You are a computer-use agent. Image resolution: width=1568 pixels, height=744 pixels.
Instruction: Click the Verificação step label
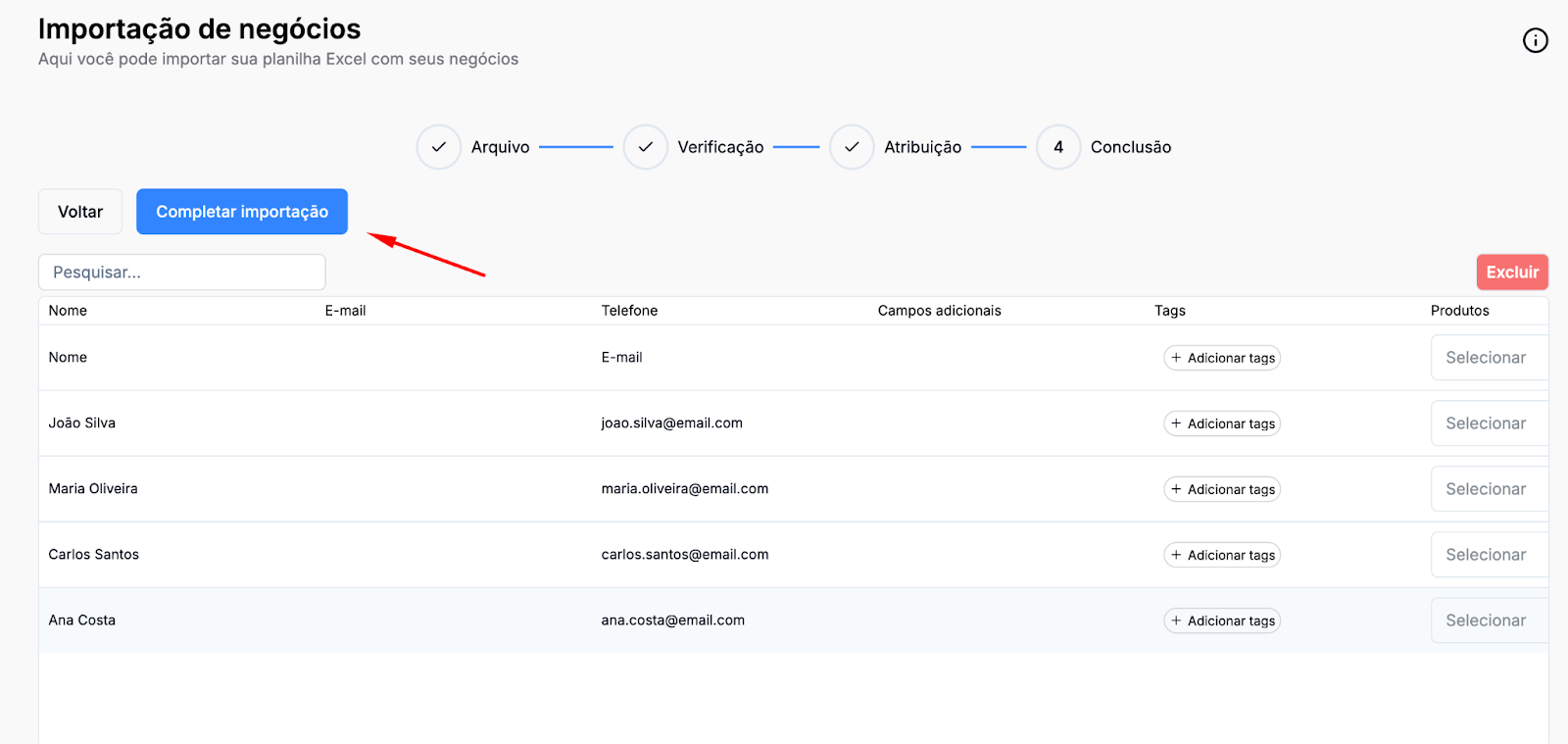pyautogui.click(x=720, y=147)
